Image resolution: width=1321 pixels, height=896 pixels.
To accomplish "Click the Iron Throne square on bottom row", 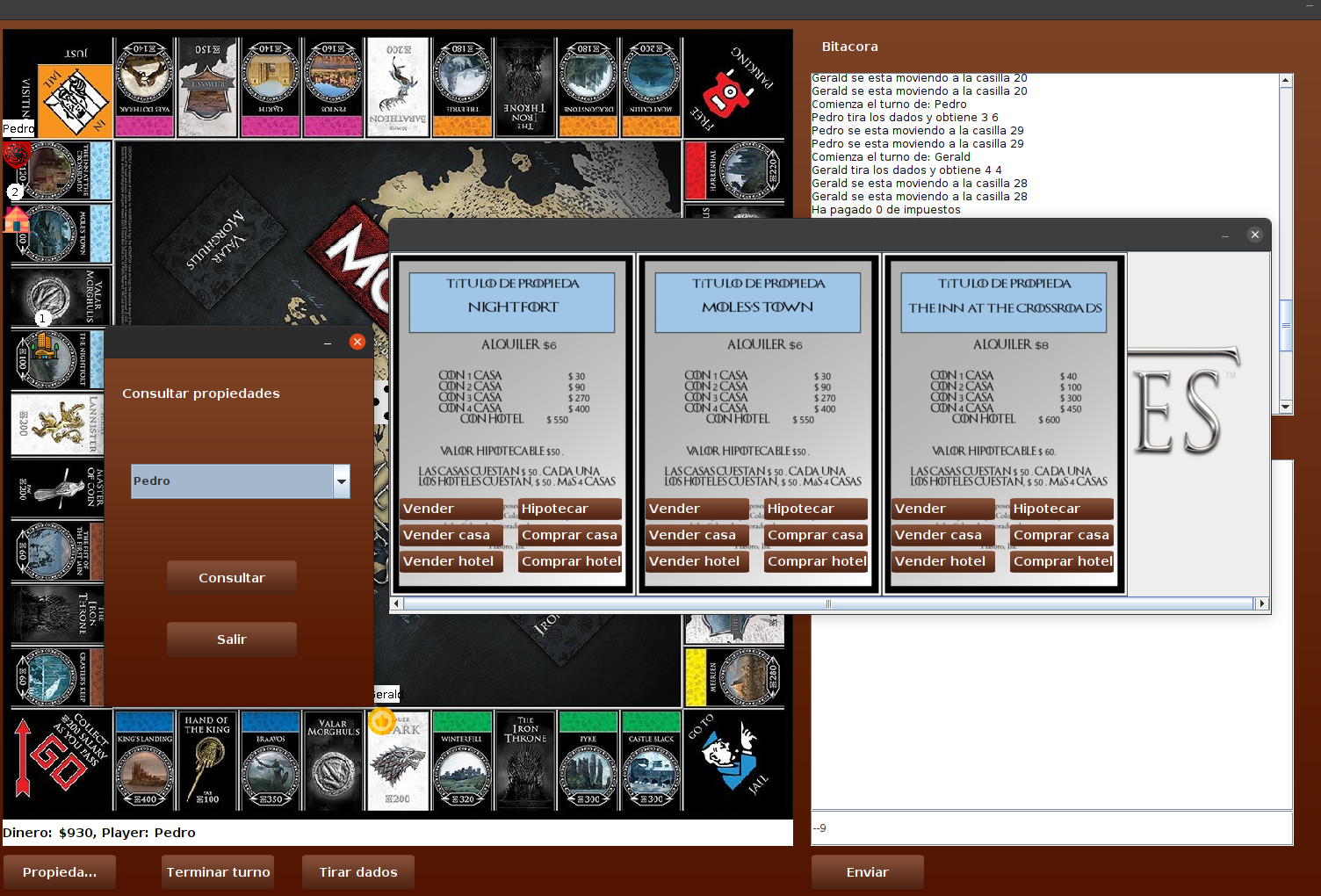I will tap(525, 760).
